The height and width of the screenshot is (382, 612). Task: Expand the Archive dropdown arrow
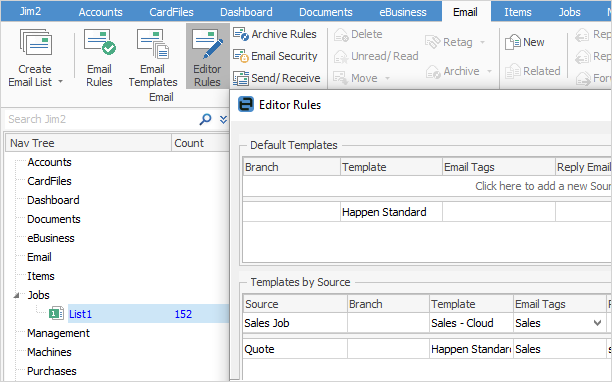coord(489,71)
